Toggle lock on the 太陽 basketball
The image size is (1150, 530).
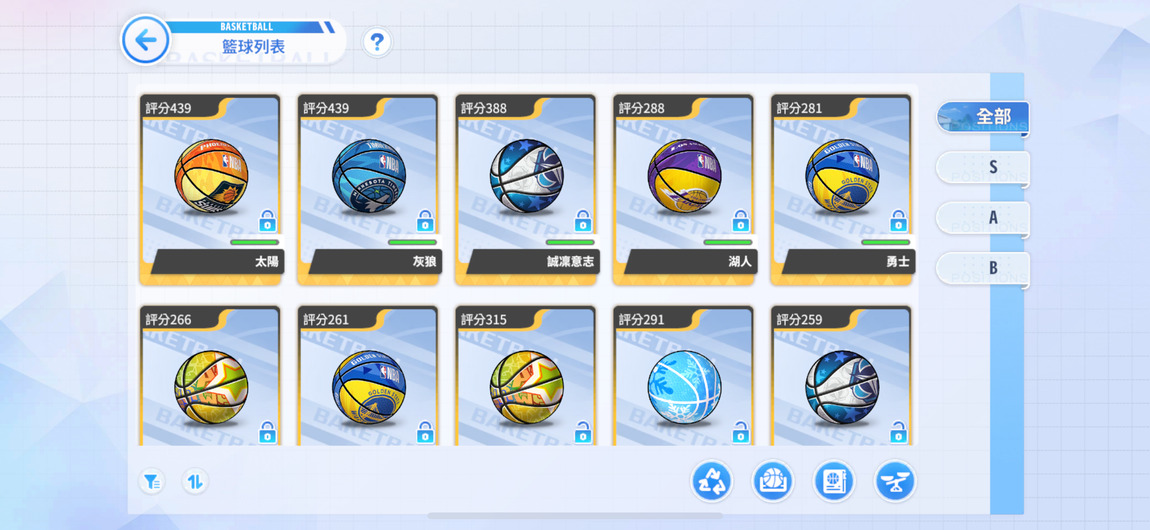tap(268, 221)
